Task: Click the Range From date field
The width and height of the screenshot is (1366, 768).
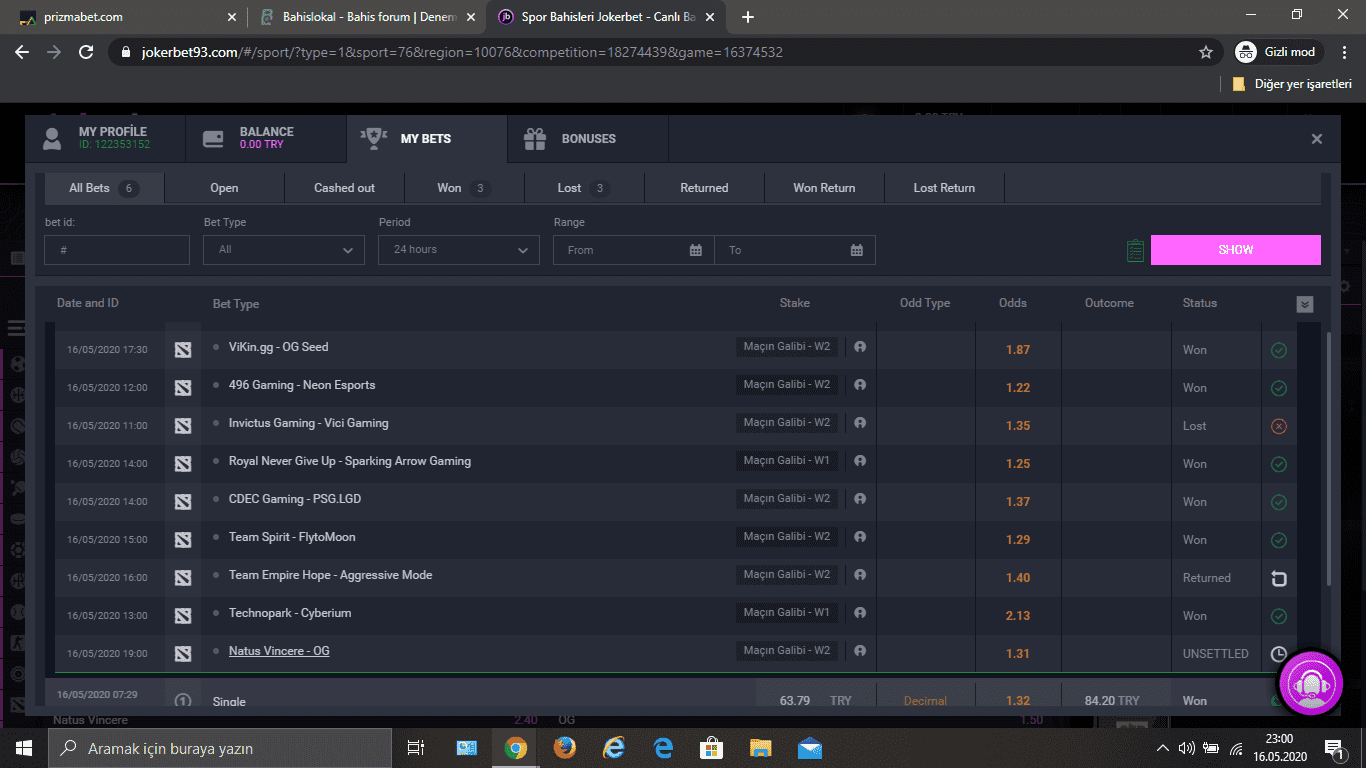Action: (634, 250)
